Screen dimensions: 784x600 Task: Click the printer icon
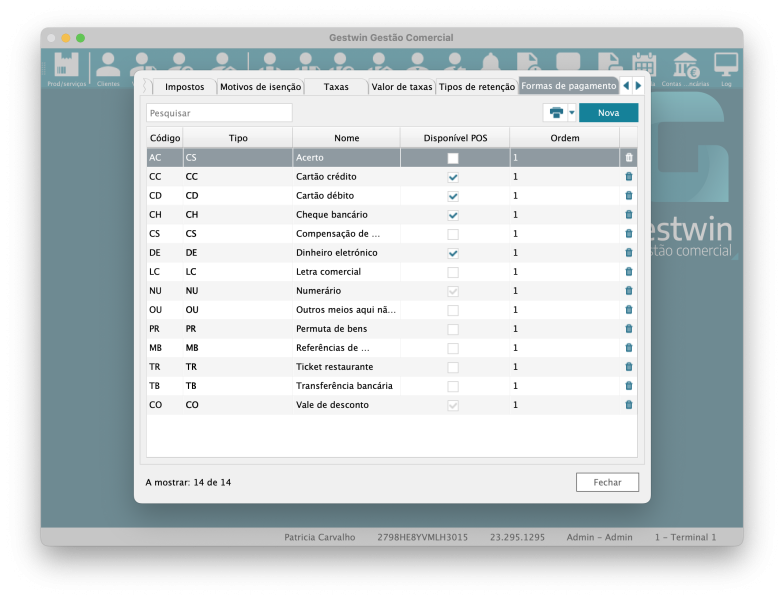tap(556, 113)
